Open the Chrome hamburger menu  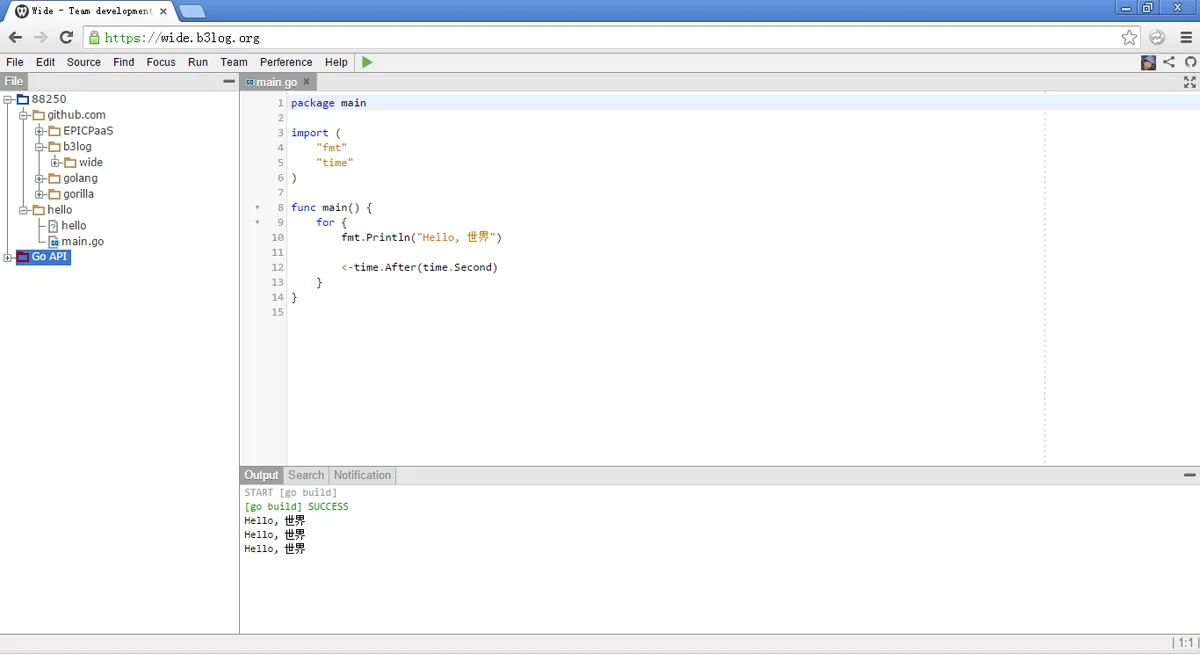tap(1187, 37)
